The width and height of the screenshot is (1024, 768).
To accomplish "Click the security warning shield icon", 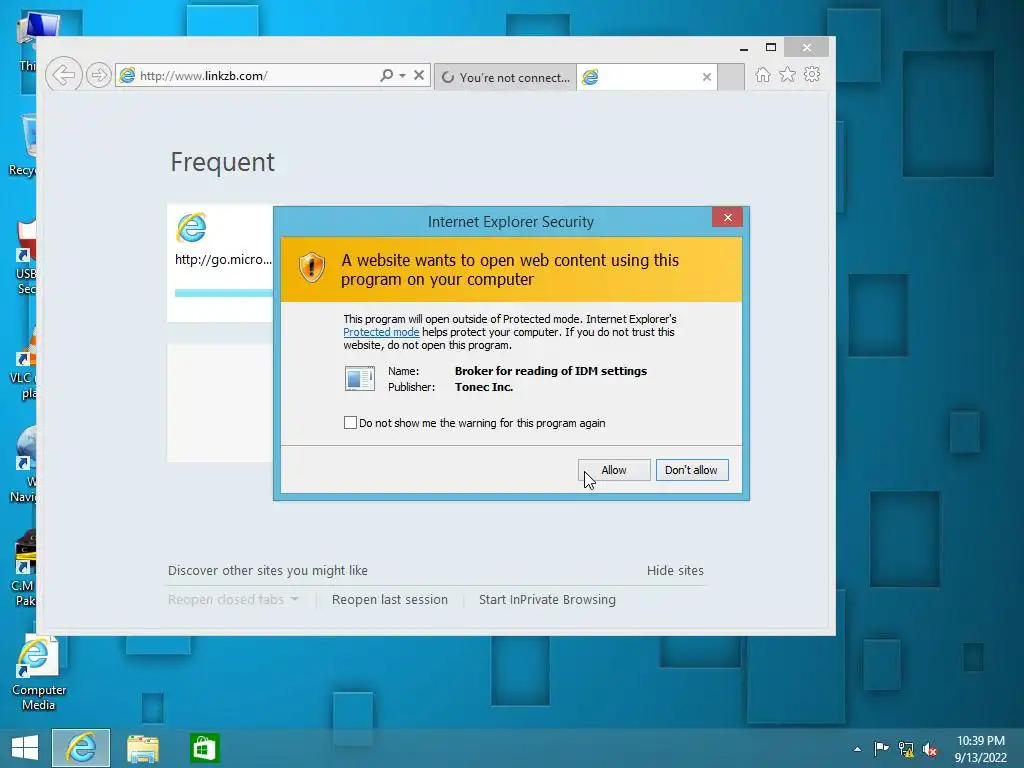I will (x=312, y=267).
